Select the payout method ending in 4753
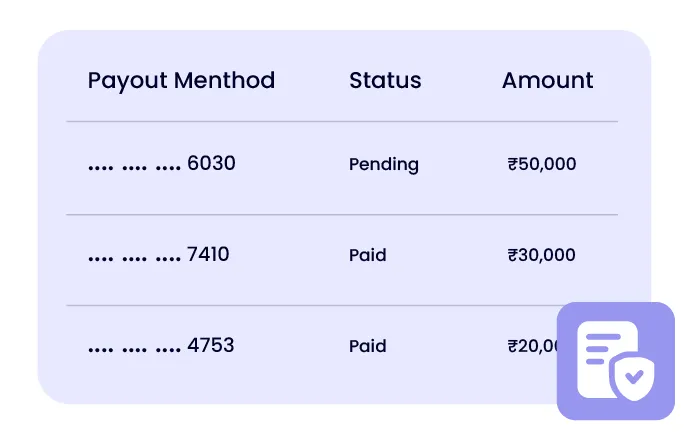The width and height of the screenshot is (689, 434). (x=161, y=345)
